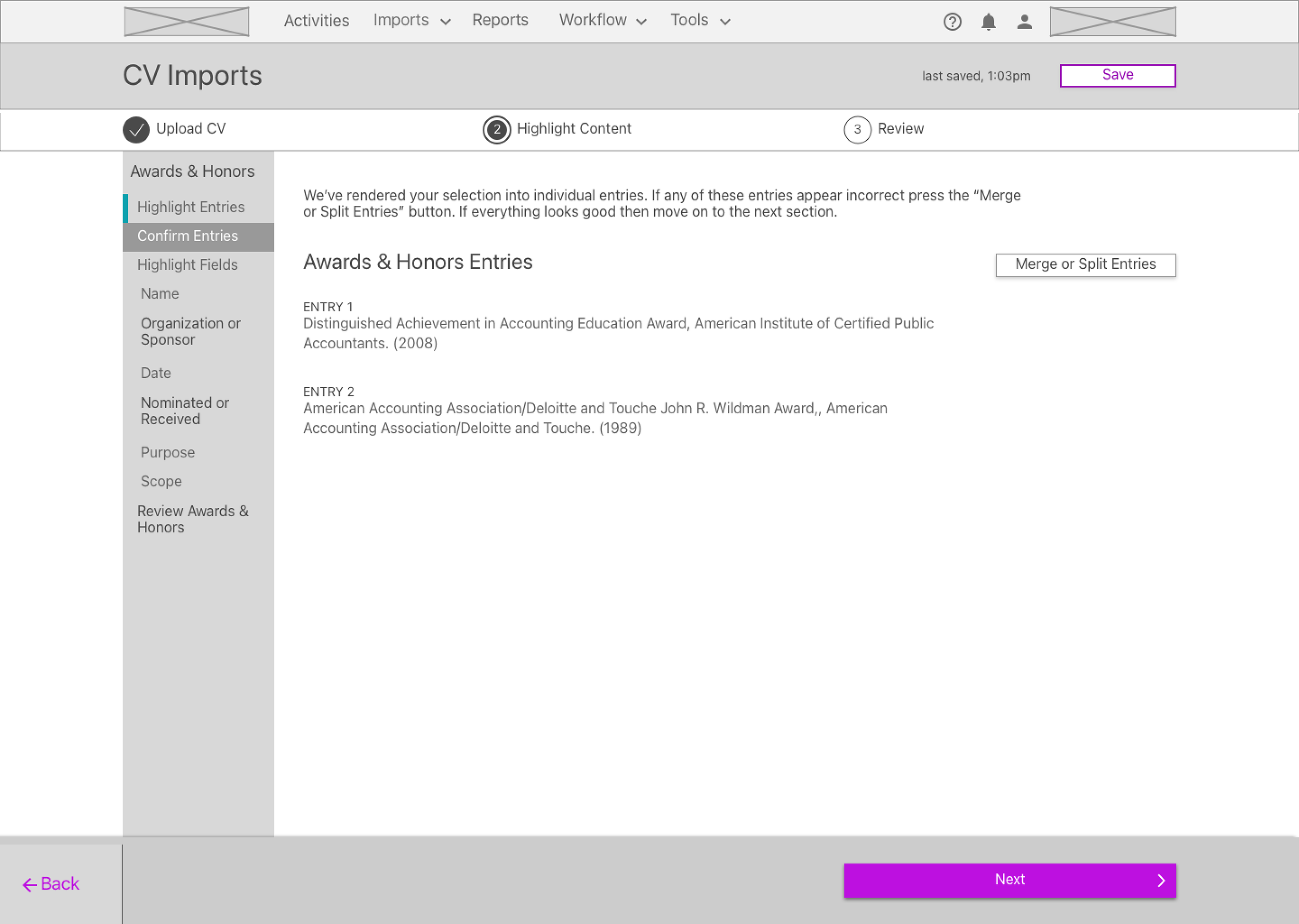Go Back using the arrow link
Viewport: 1299px width, 924px height.
point(51,883)
